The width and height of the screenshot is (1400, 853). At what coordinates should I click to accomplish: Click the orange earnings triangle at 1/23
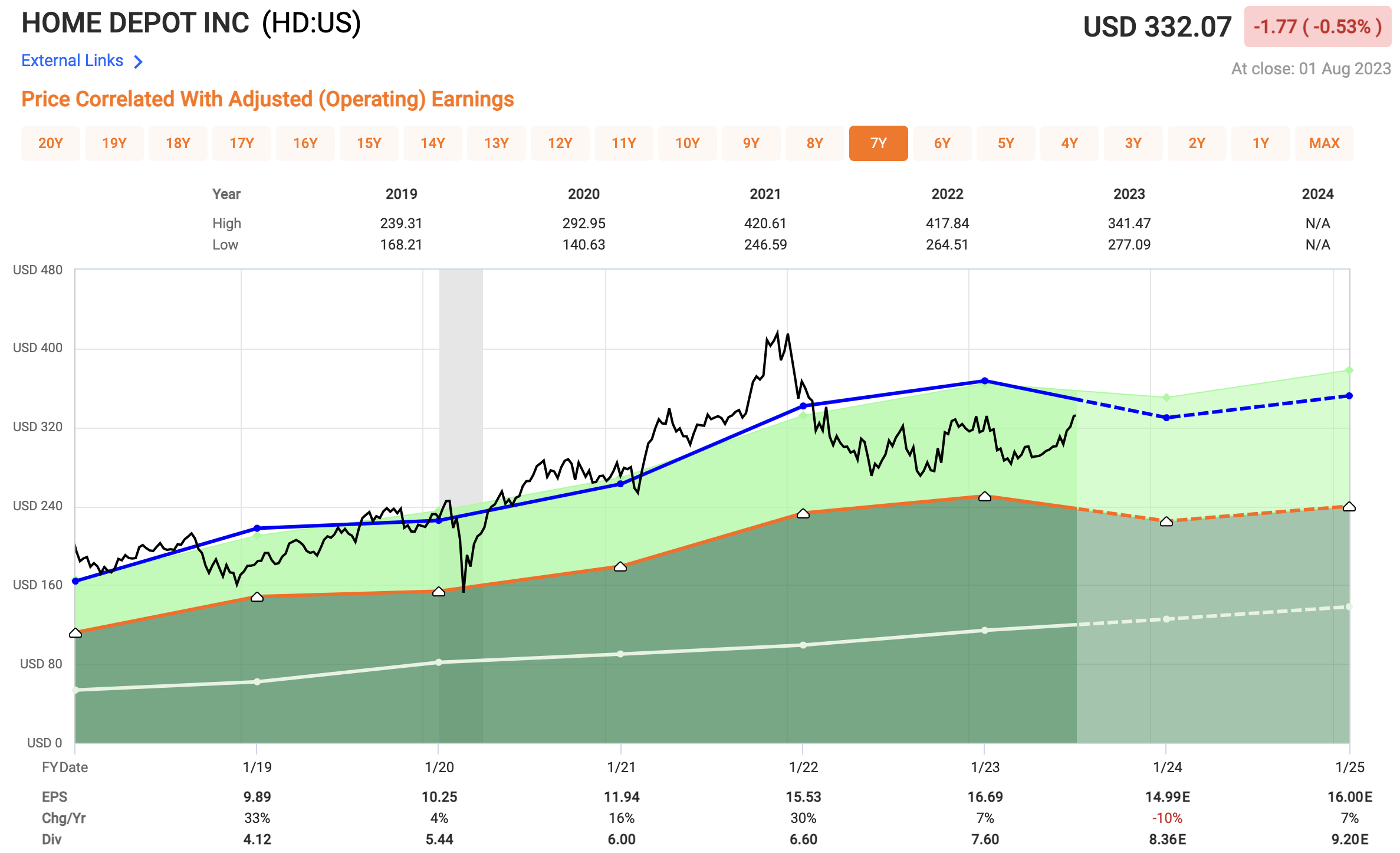(985, 497)
